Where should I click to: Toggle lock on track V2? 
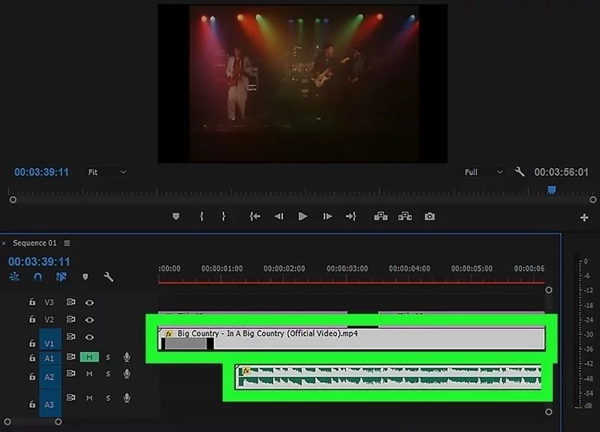tap(33, 319)
